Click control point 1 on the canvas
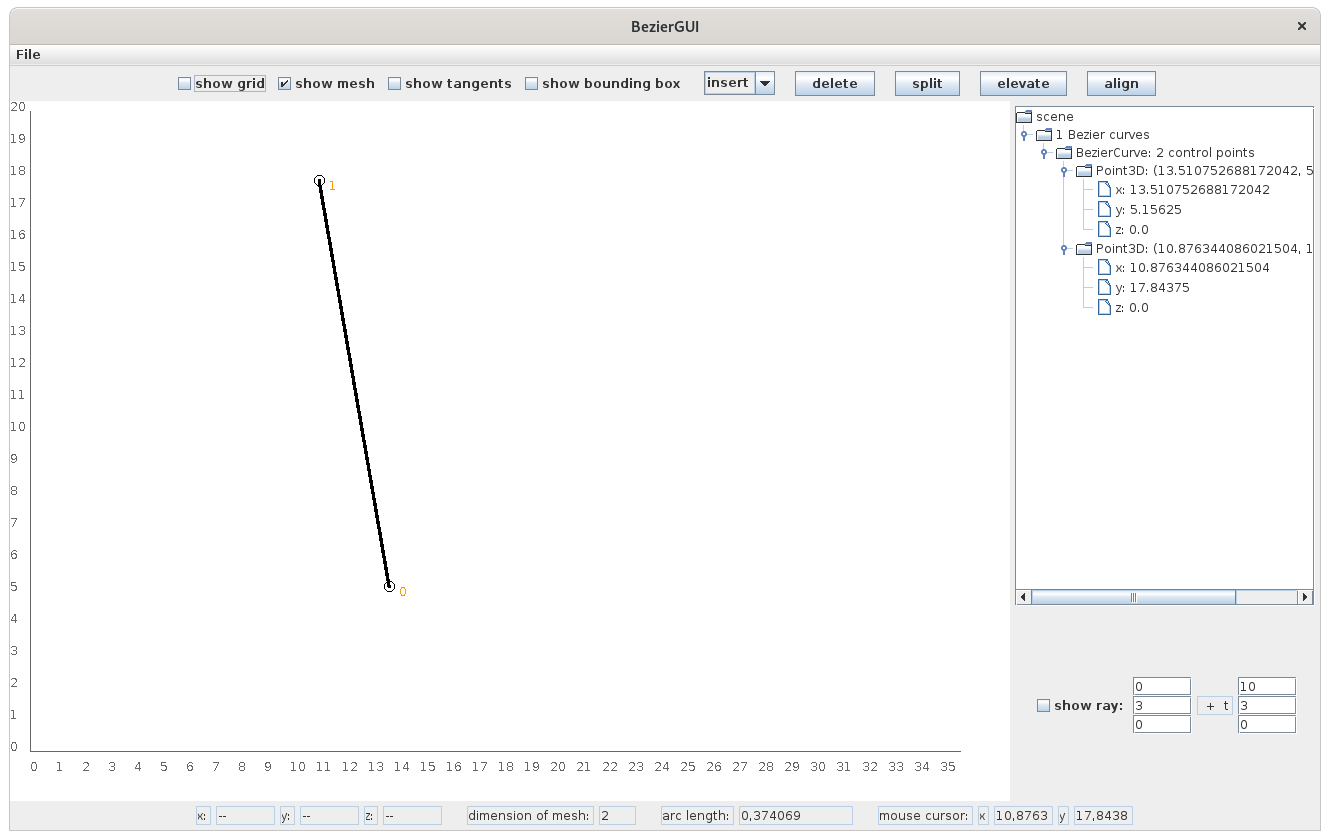The image size is (1330, 840). (319, 181)
